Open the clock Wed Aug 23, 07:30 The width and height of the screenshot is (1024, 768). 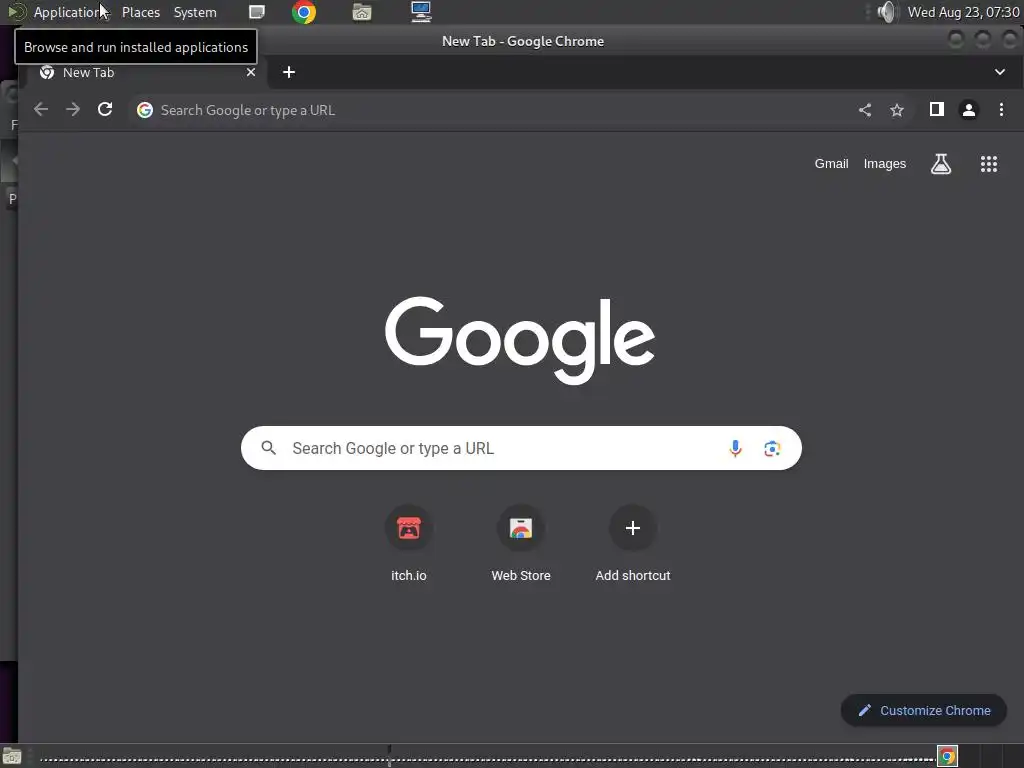(963, 12)
